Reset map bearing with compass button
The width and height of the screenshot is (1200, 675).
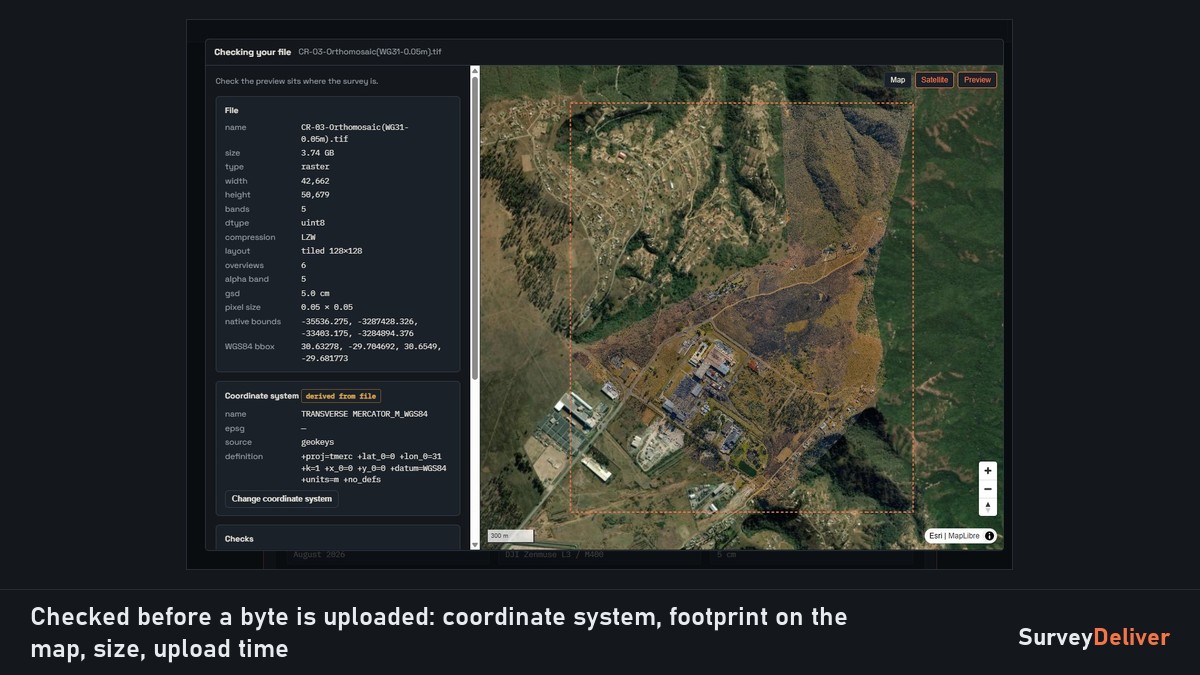(988, 507)
